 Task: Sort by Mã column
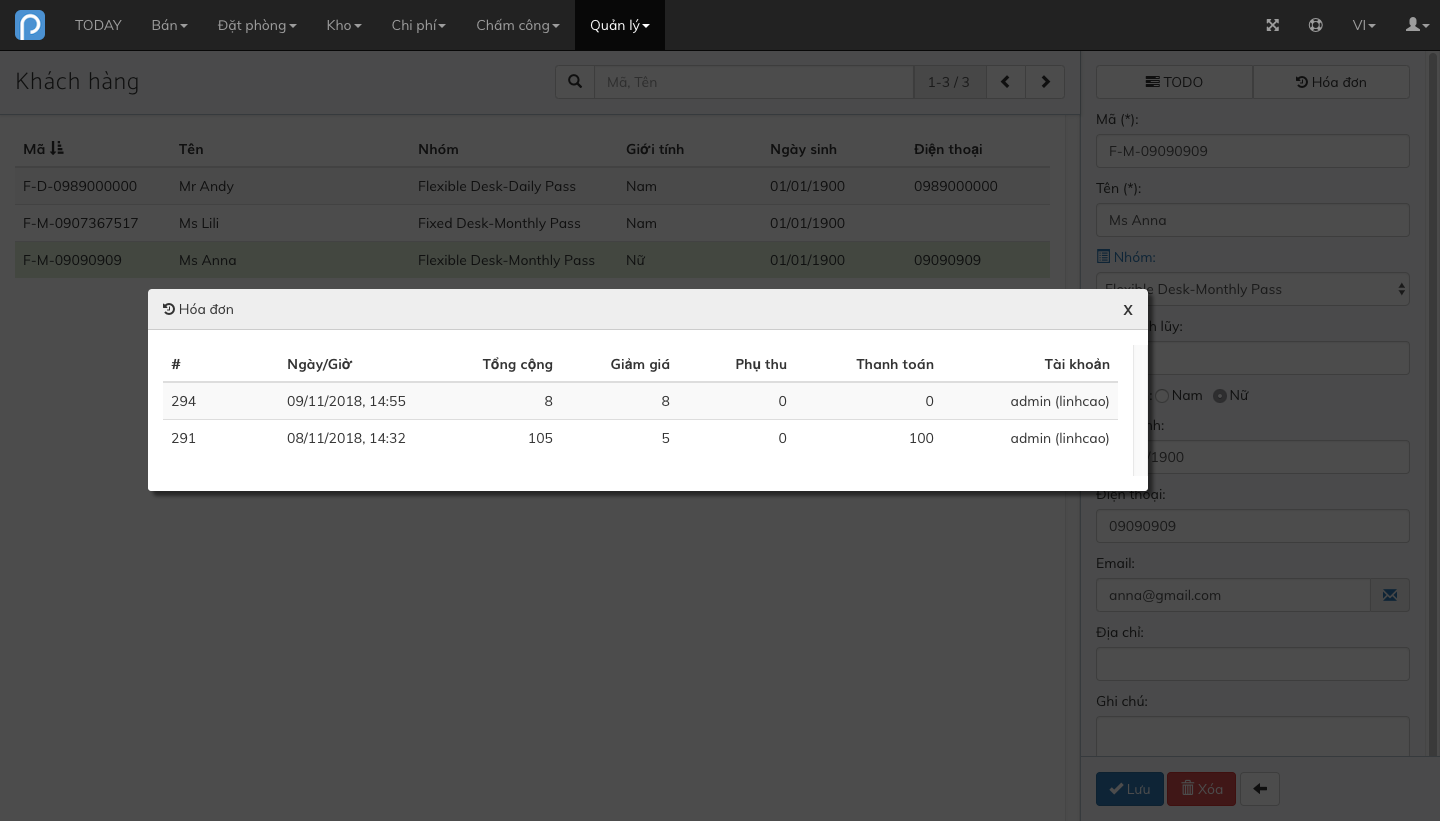(43, 149)
